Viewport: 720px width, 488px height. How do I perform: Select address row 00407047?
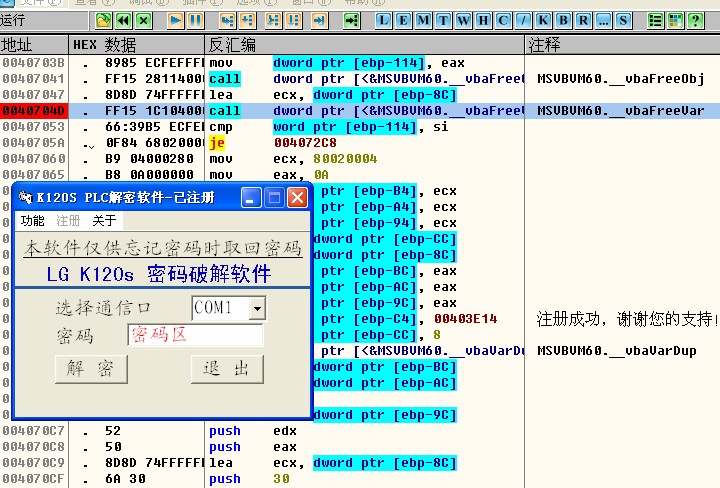click(34, 95)
